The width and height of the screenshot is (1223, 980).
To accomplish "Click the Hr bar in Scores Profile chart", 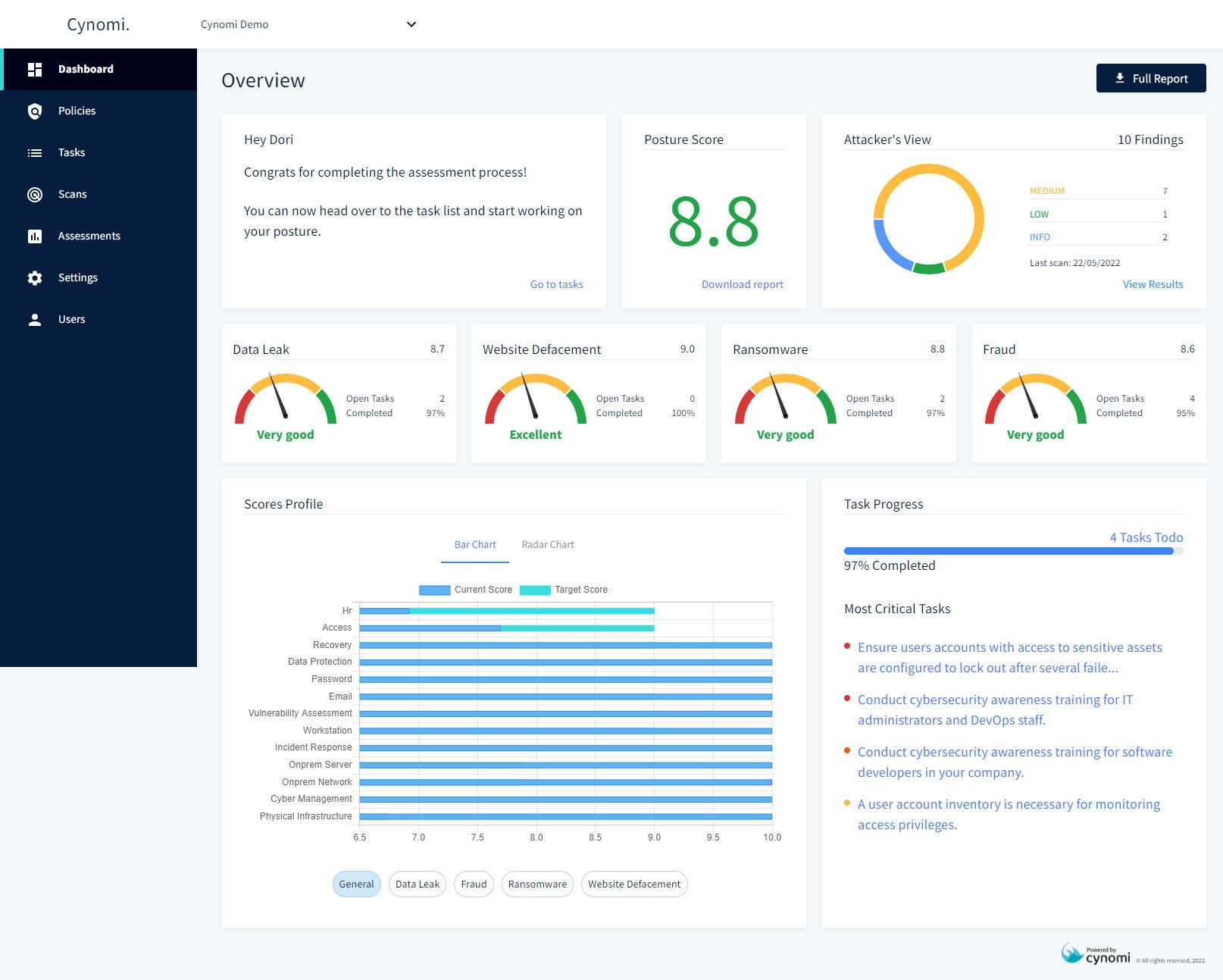I will click(506, 610).
